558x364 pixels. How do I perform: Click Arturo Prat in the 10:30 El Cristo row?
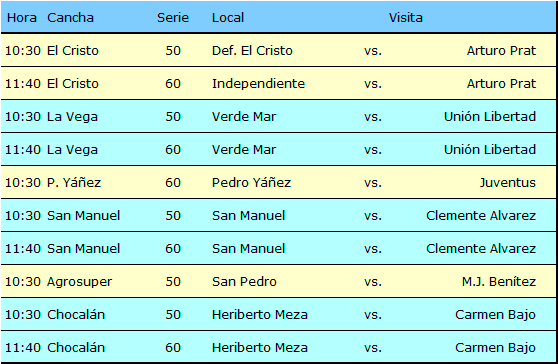pyautogui.click(x=501, y=51)
